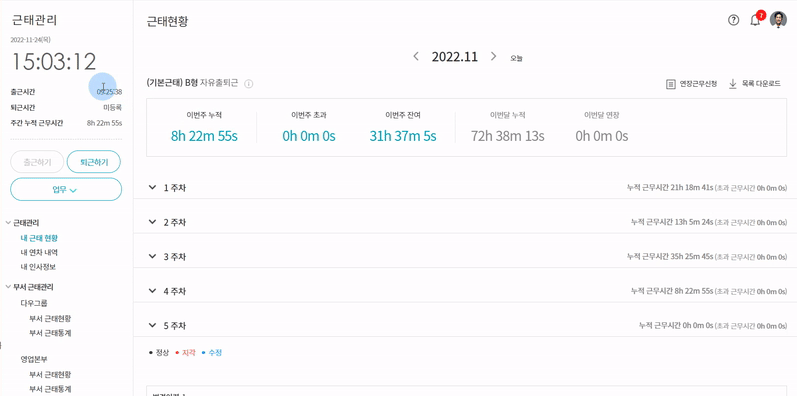Click the 2022.11 month label
Screen dimensions: 797x396
click(455, 56)
